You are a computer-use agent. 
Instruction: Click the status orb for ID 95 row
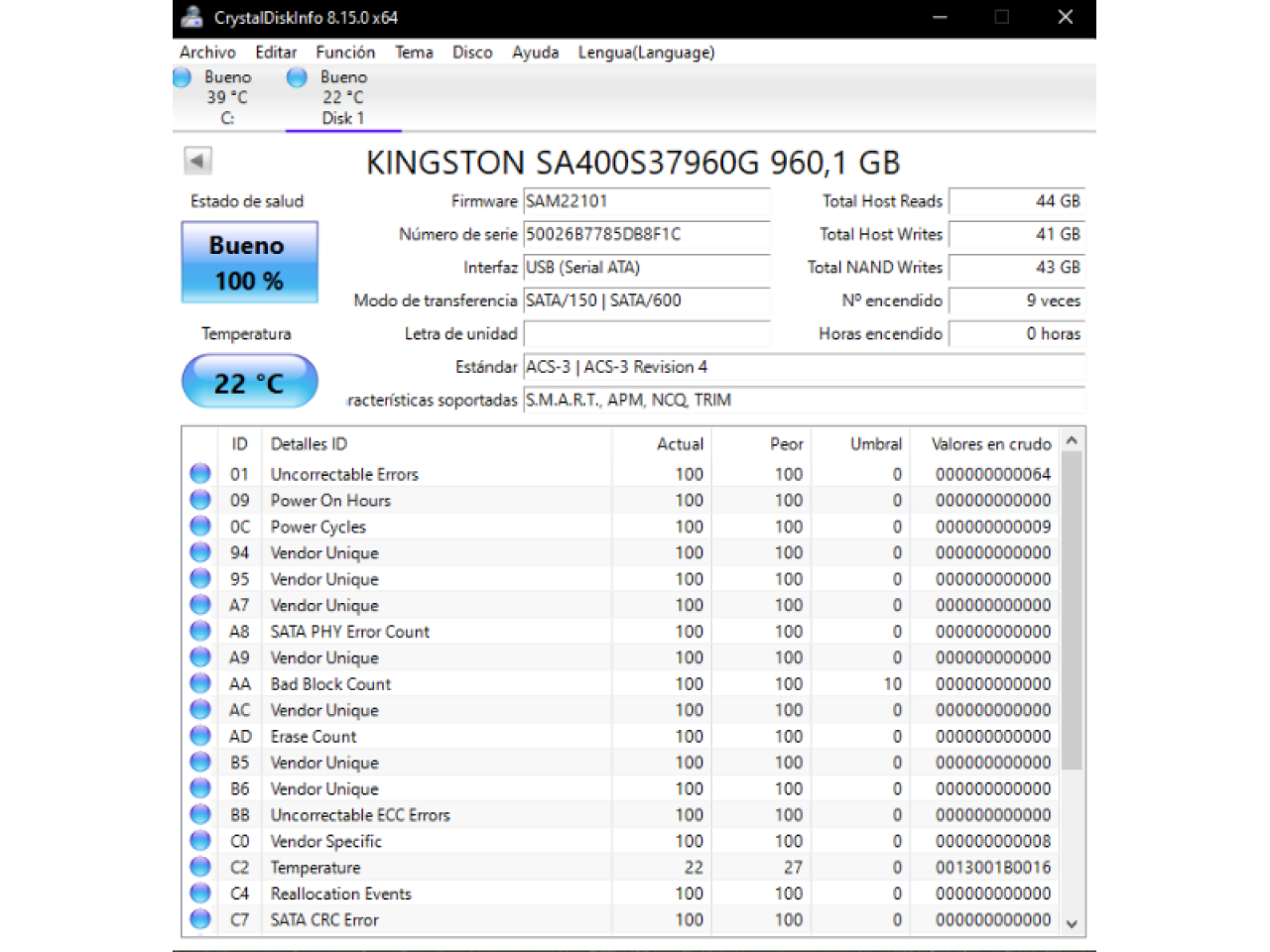[200, 579]
